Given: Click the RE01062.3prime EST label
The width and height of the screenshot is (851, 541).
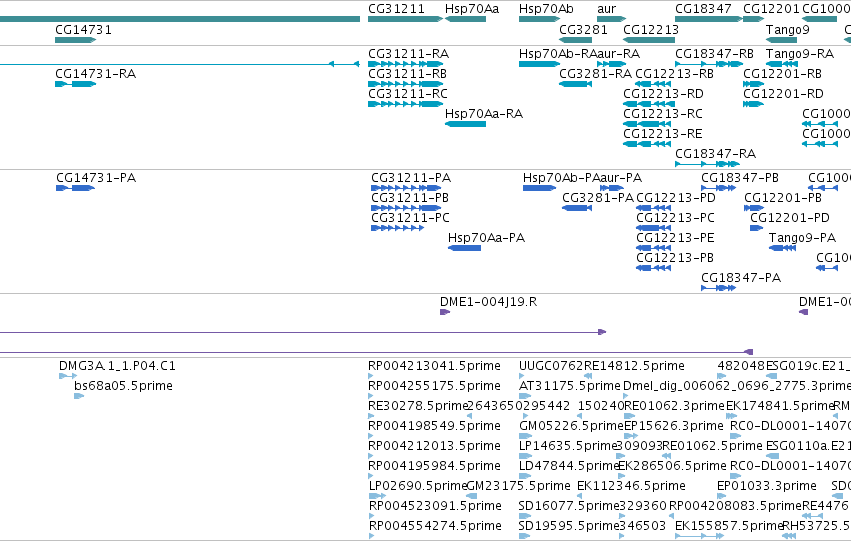Looking at the screenshot, I should tap(675, 406).
